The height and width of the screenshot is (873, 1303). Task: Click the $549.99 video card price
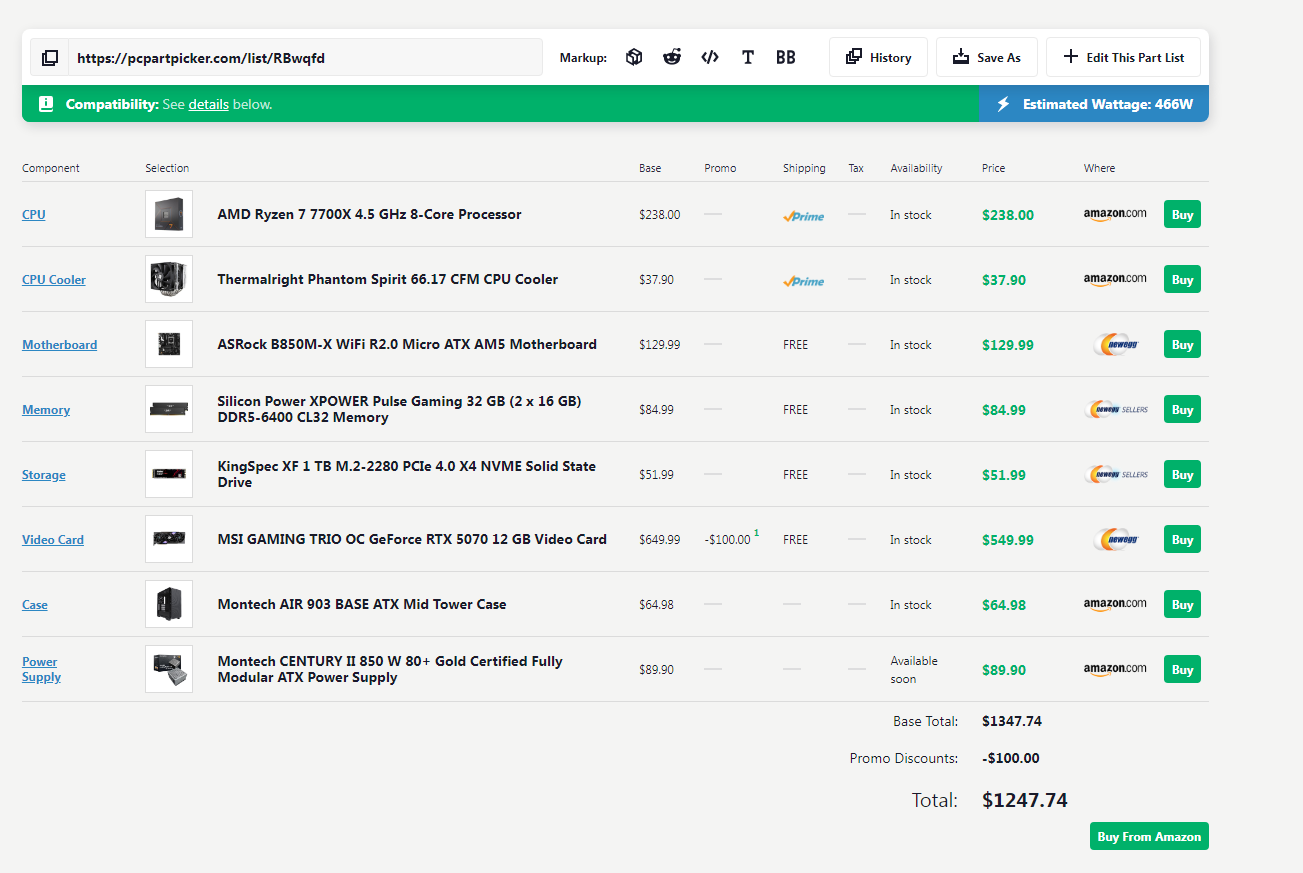click(1008, 540)
